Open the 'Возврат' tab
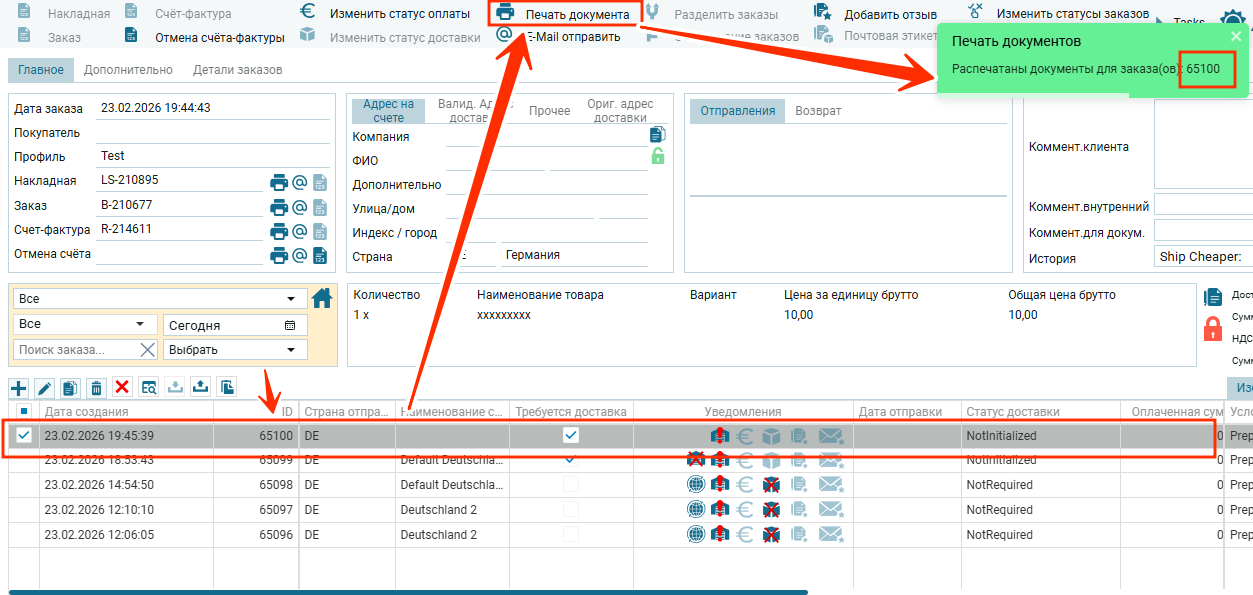Viewport: 1253px width, 595px height. [x=818, y=111]
